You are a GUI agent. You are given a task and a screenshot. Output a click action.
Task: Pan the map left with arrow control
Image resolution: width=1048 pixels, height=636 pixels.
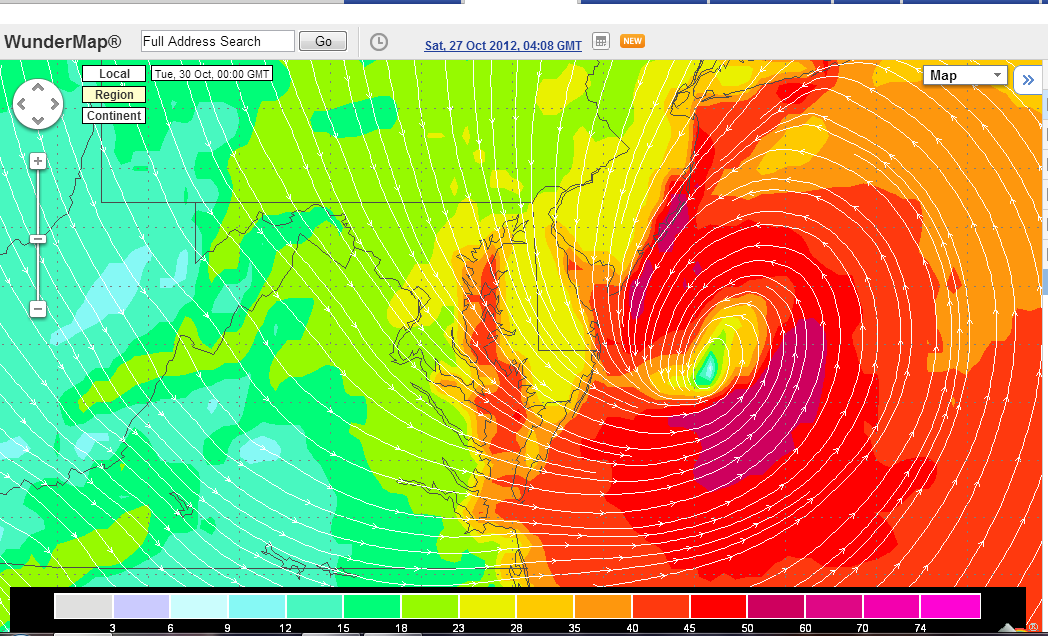coord(21,104)
